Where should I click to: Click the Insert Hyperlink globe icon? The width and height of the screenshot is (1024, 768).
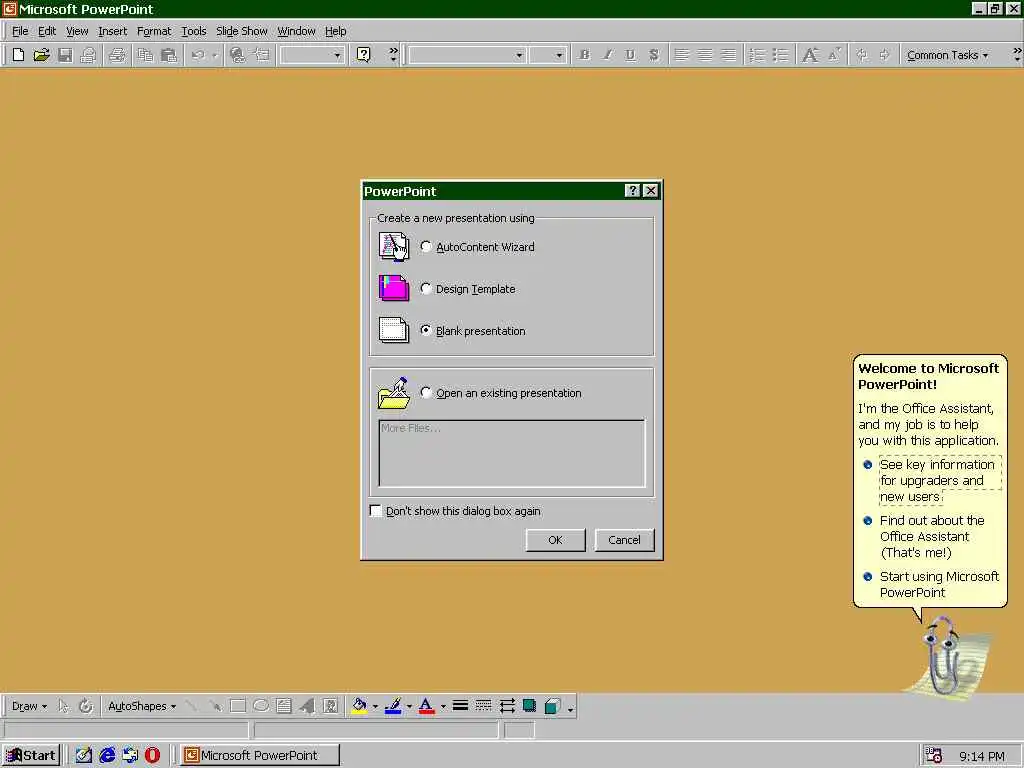[x=237, y=55]
